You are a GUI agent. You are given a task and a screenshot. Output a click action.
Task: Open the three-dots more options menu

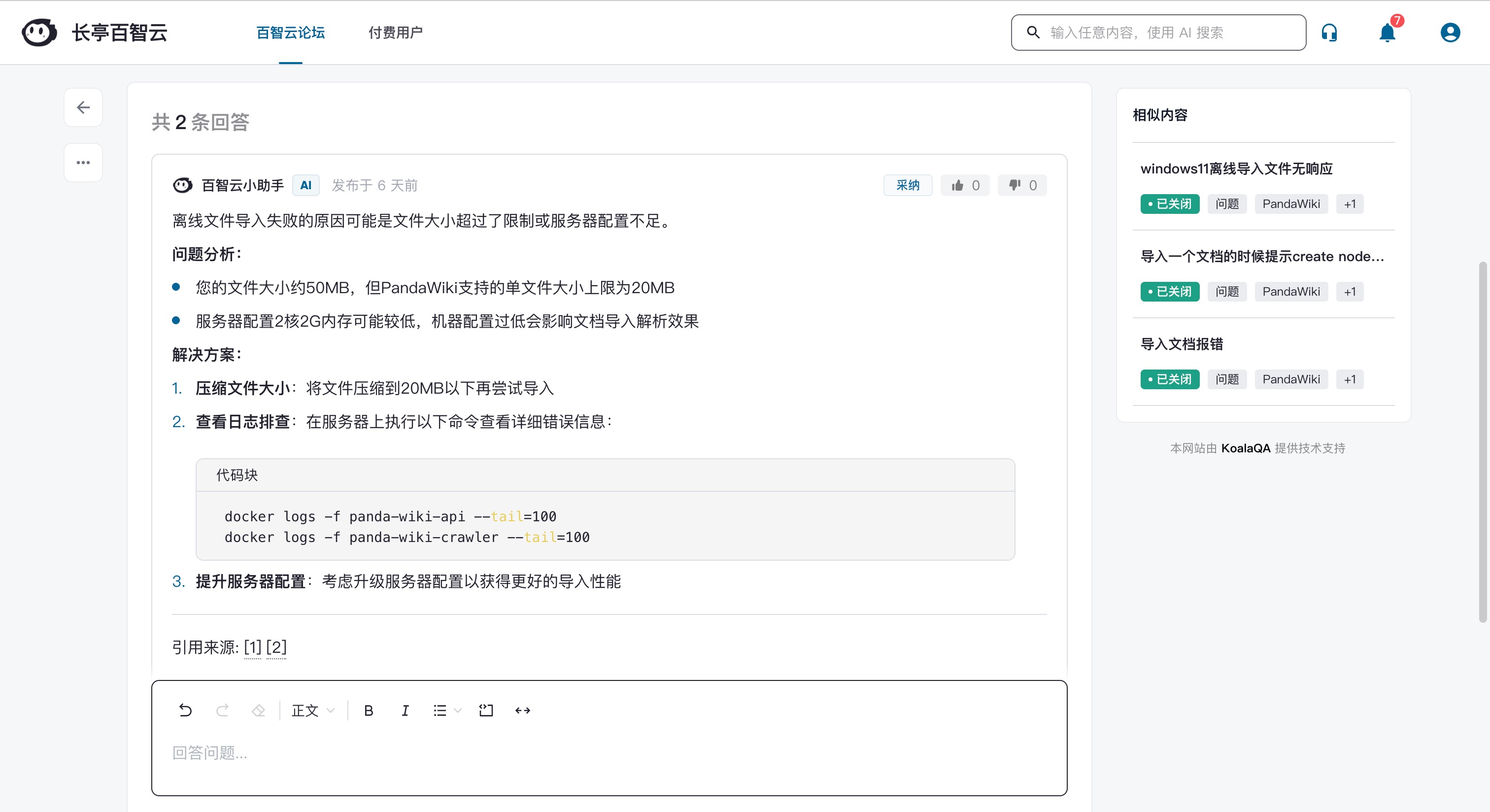coord(83,163)
